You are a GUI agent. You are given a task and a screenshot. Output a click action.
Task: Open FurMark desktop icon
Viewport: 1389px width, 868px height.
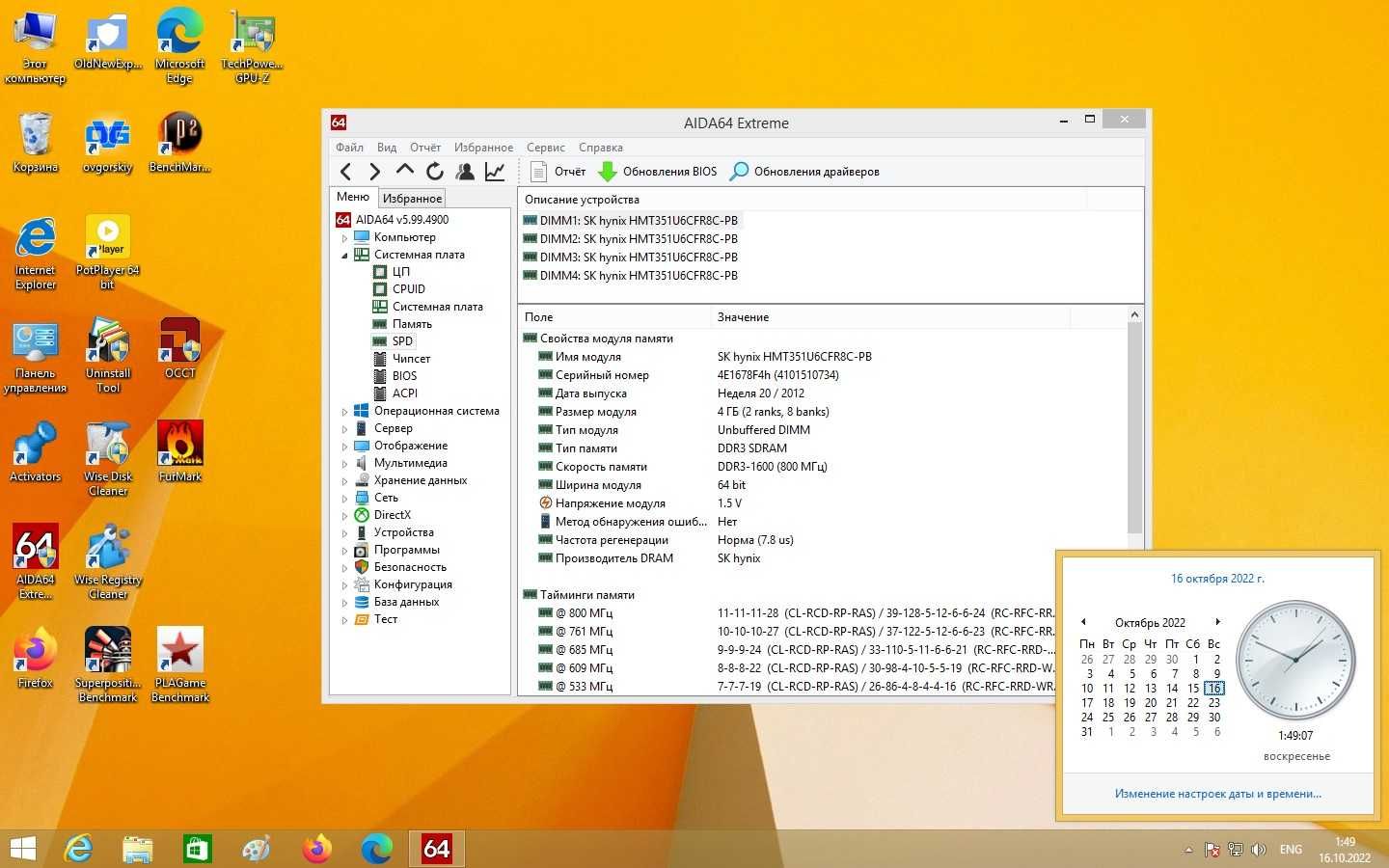pyautogui.click(x=180, y=451)
